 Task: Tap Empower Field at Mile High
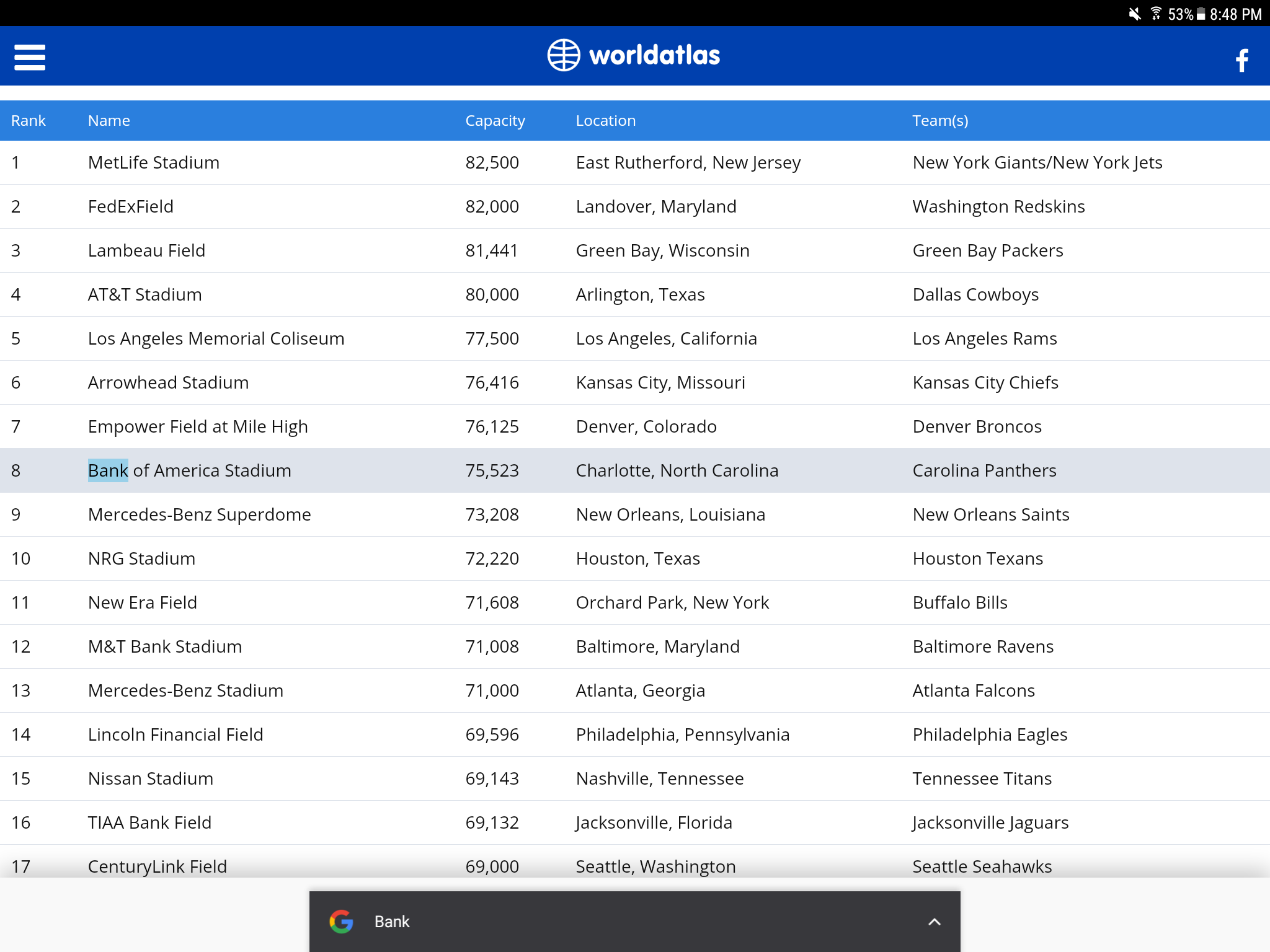(x=198, y=426)
